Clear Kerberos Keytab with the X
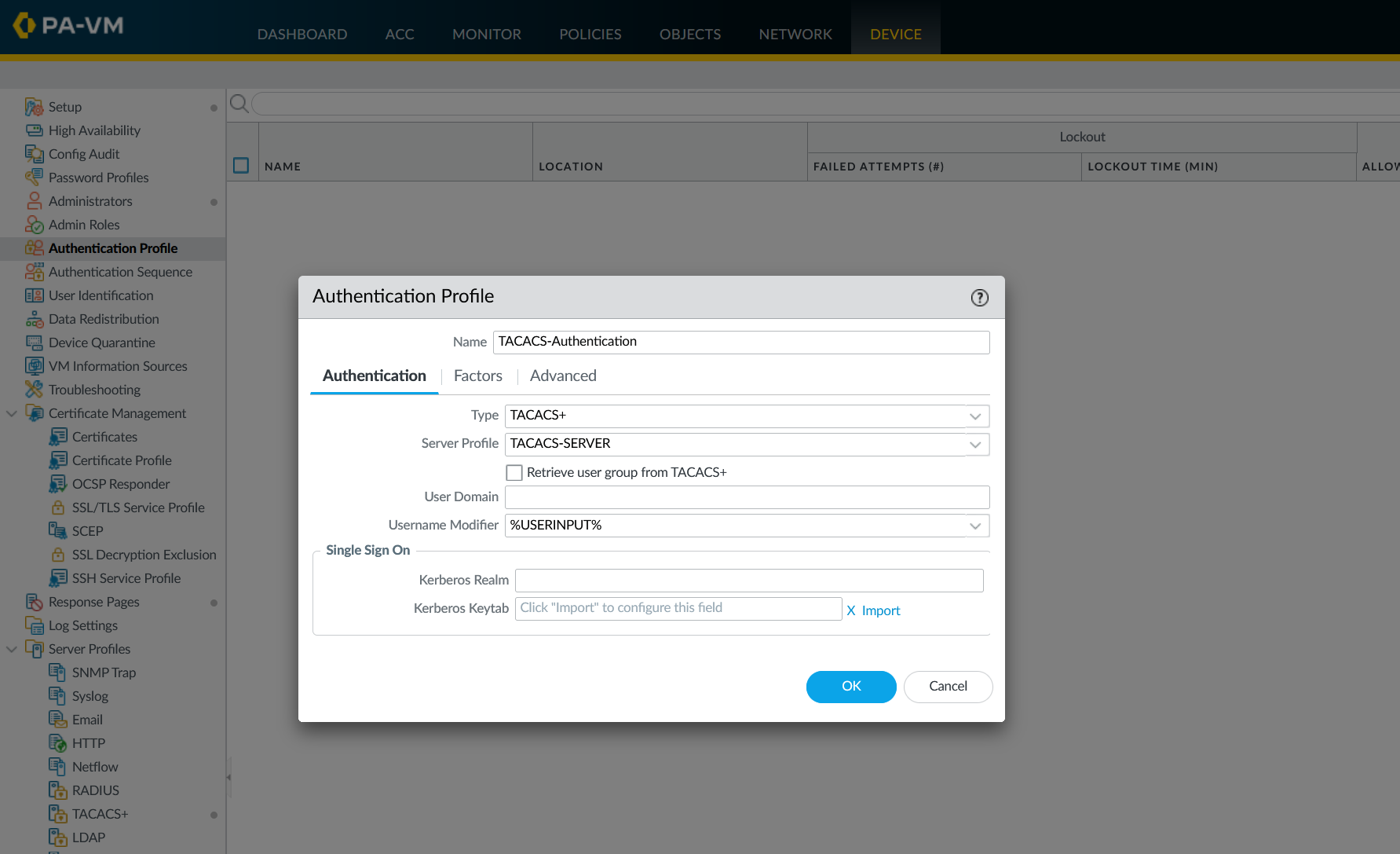Image resolution: width=1400 pixels, height=854 pixels. point(851,610)
